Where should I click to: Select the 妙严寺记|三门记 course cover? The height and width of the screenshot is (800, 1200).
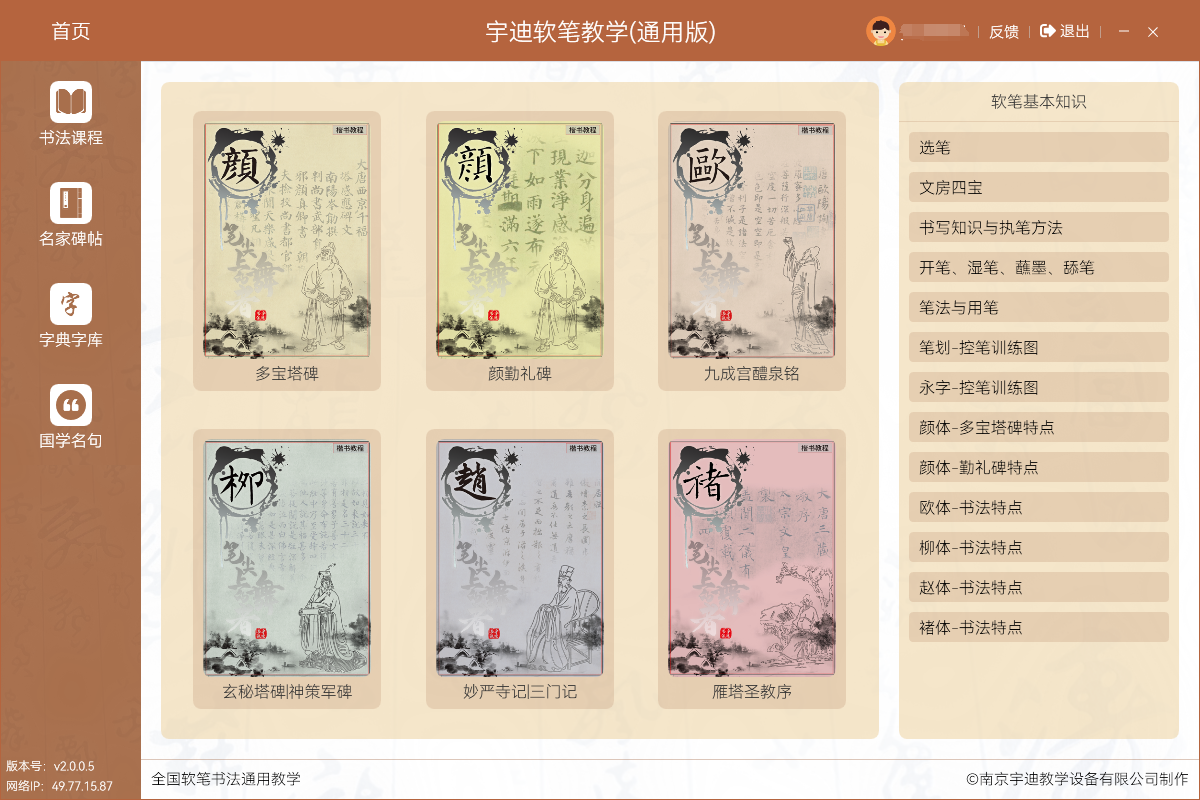pos(519,559)
